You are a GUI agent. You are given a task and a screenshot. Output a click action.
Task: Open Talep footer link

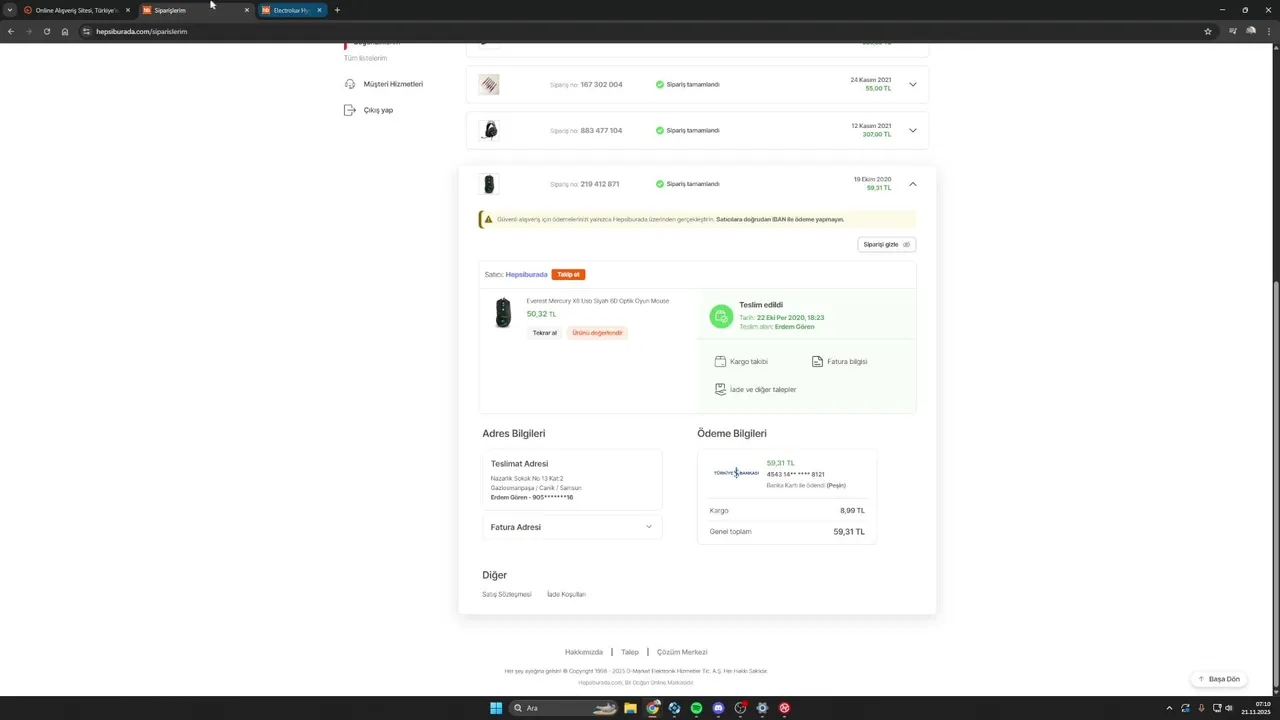(630, 652)
